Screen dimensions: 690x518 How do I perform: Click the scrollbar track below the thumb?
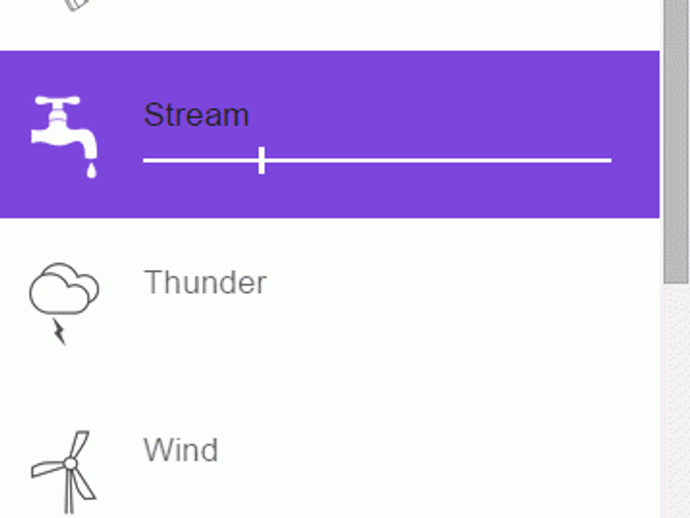[x=675, y=400]
